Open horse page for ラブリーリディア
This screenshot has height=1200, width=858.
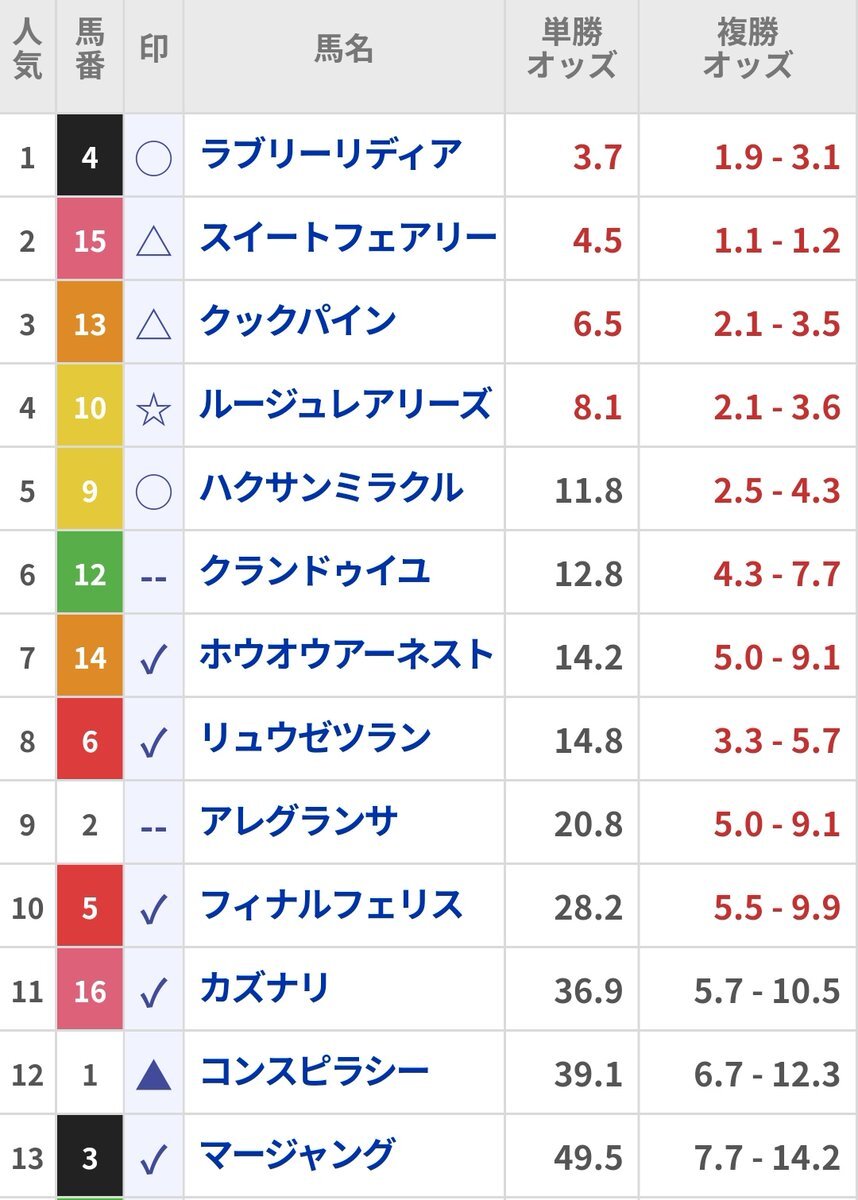331,155
